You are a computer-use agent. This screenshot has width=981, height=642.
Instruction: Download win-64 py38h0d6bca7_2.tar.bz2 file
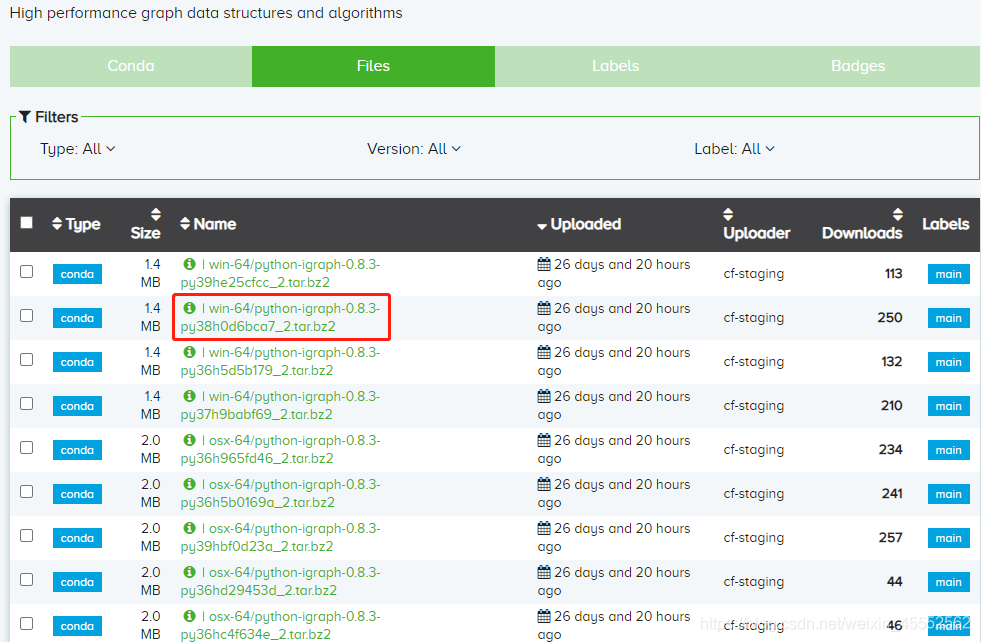pos(280,317)
